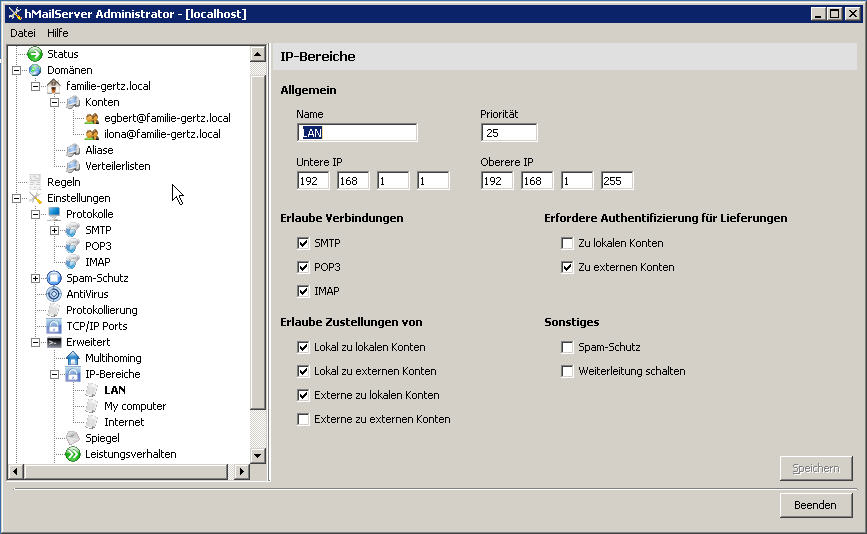
Task: Uncheck the POP3 connections checkbox
Action: pyautogui.click(x=303, y=267)
